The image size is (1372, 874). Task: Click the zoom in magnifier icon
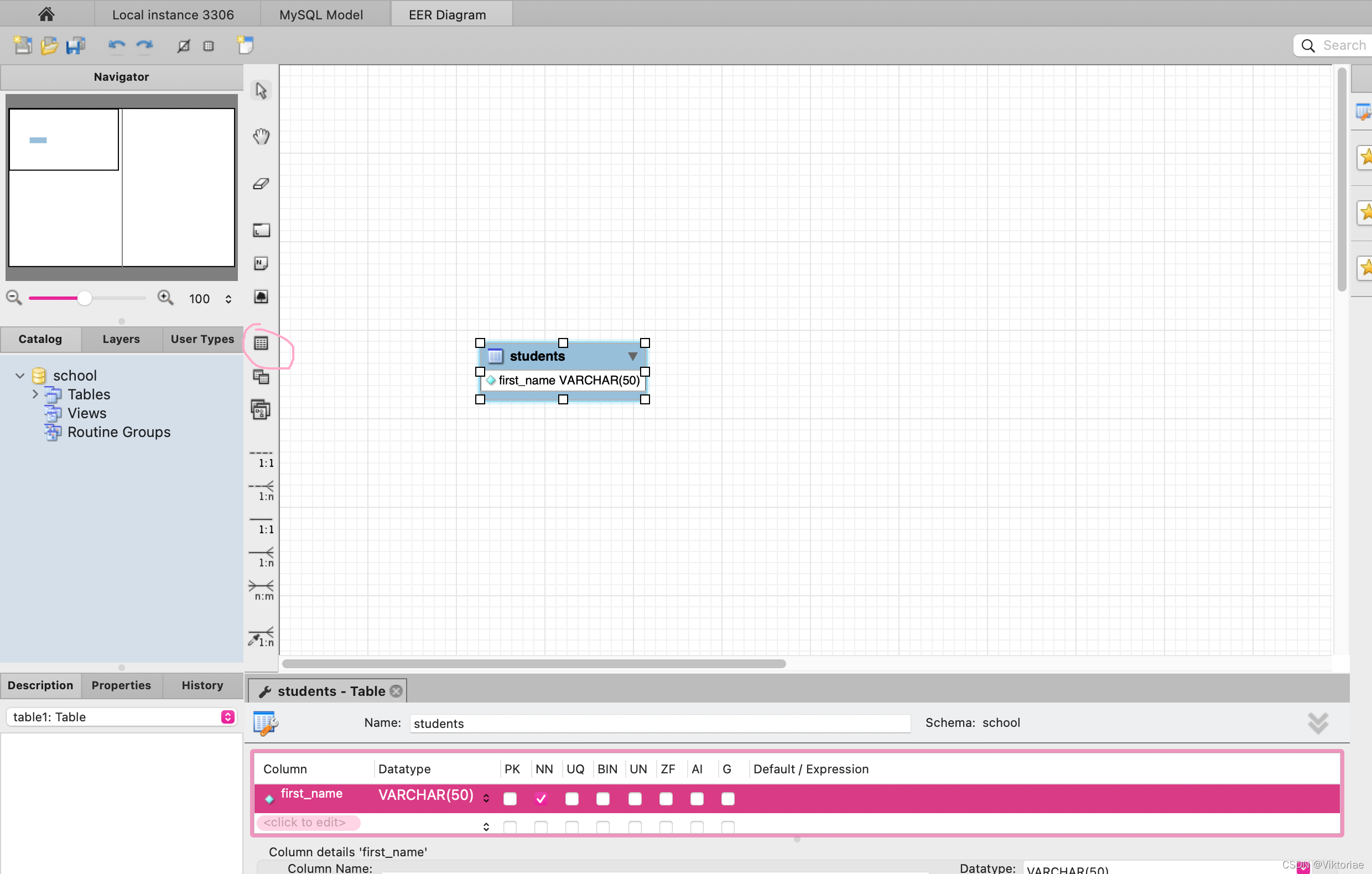[x=165, y=298]
